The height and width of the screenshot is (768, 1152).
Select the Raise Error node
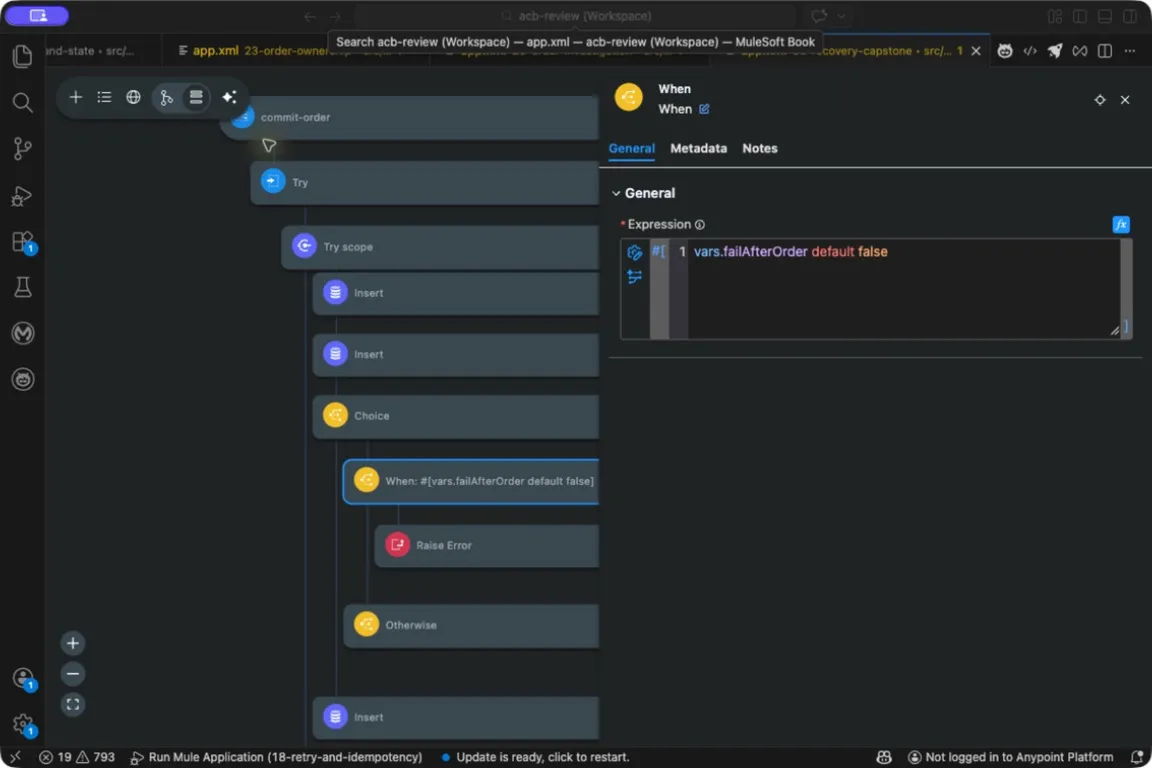486,545
